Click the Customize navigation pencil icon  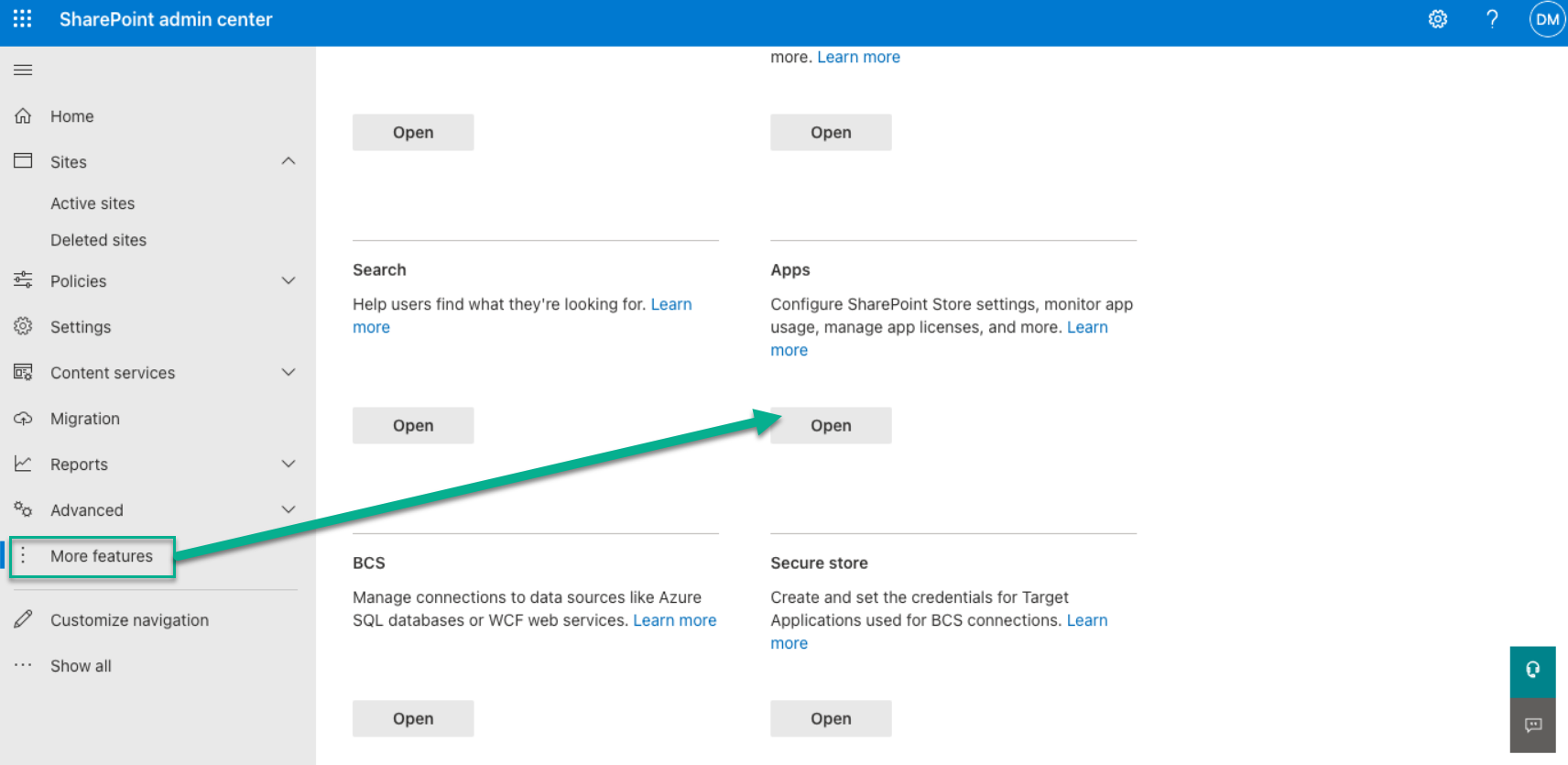23,619
